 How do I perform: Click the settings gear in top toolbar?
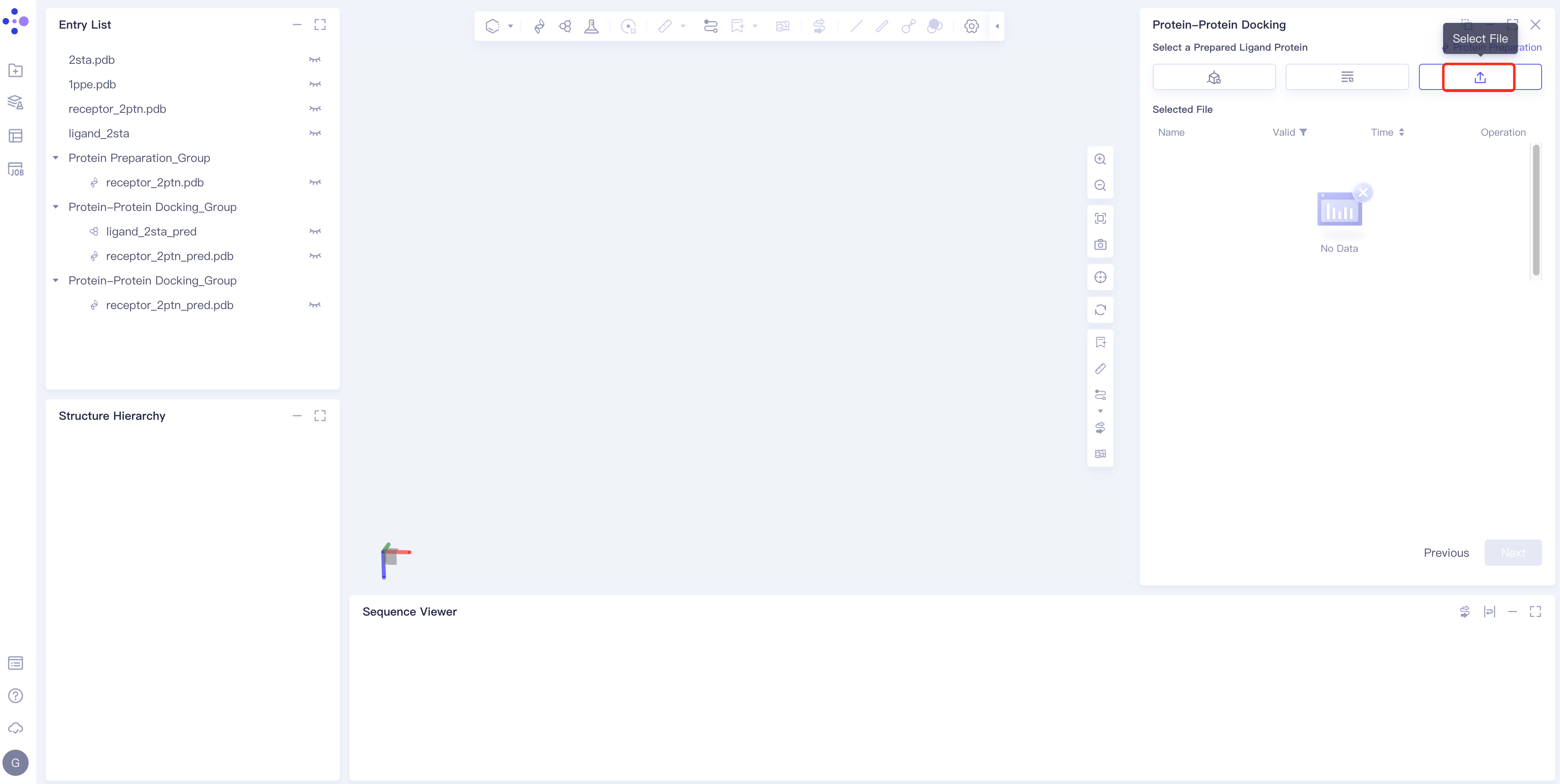tap(971, 26)
